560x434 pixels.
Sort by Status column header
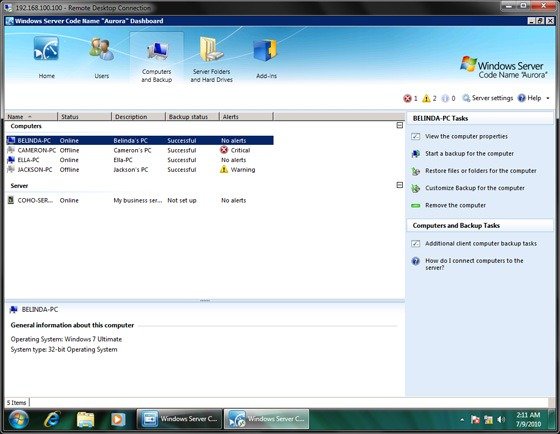coord(85,116)
